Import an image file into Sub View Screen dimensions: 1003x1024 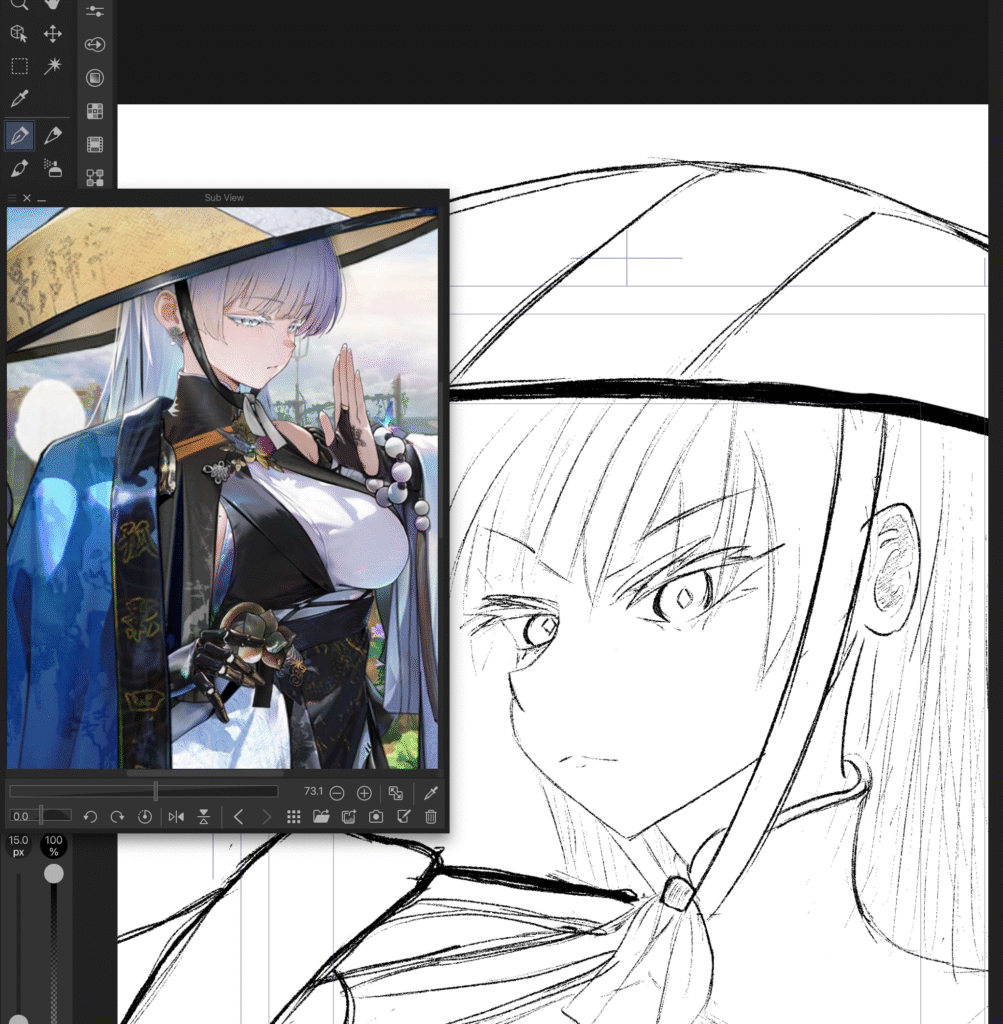tap(321, 817)
